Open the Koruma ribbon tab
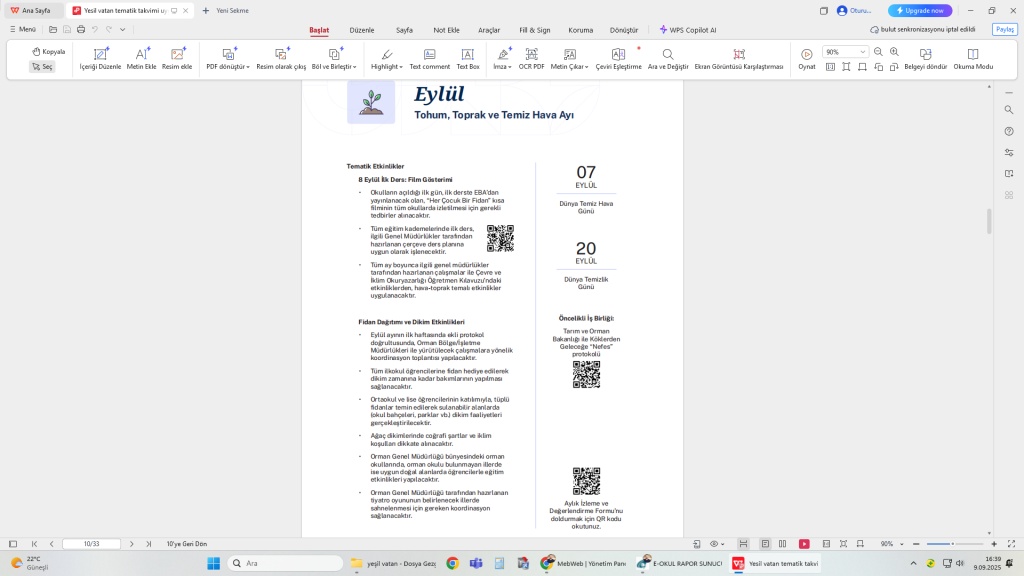1024x576 pixels. click(x=580, y=30)
